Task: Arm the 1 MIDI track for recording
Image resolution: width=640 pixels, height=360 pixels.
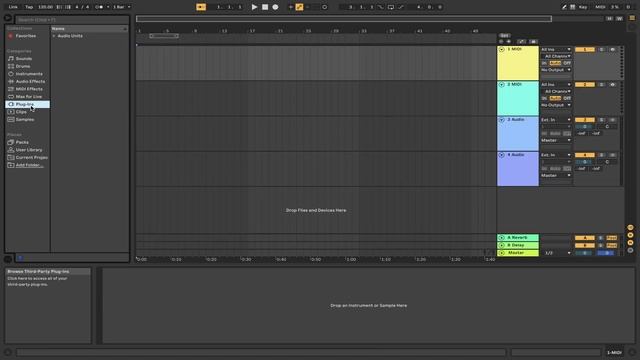Action: click(612, 49)
